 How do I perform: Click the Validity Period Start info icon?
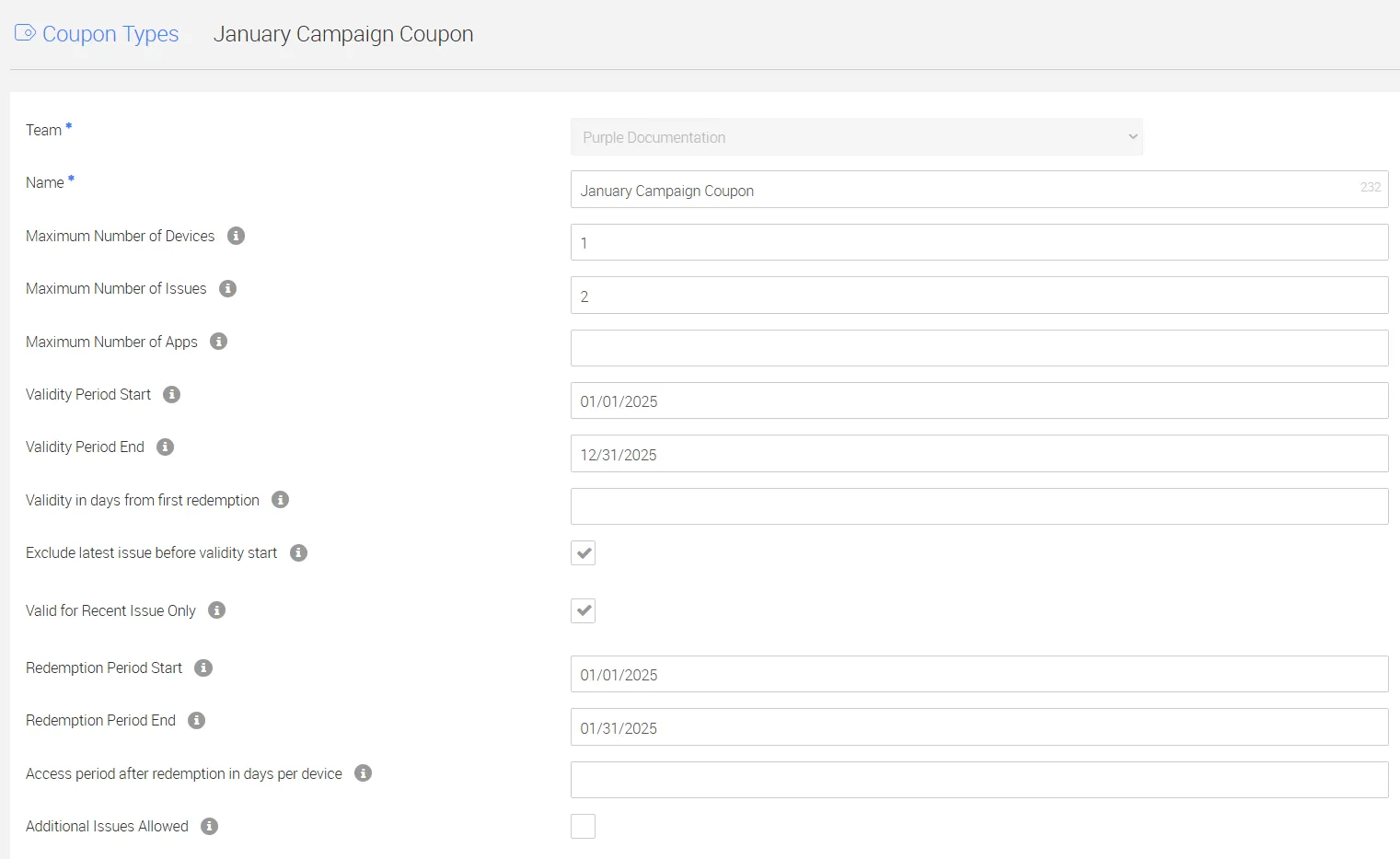tap(172, 394)
